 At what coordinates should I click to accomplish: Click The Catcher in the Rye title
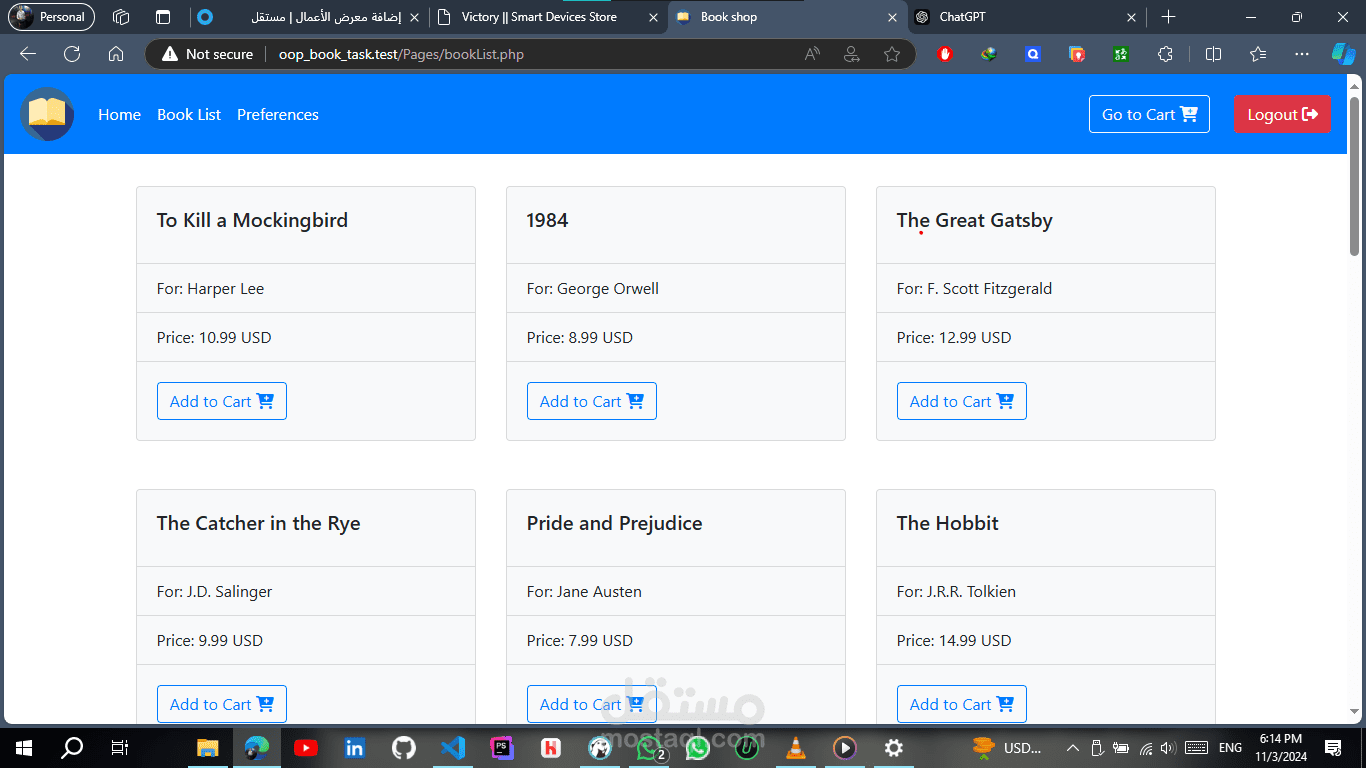[x=258, y=523]
